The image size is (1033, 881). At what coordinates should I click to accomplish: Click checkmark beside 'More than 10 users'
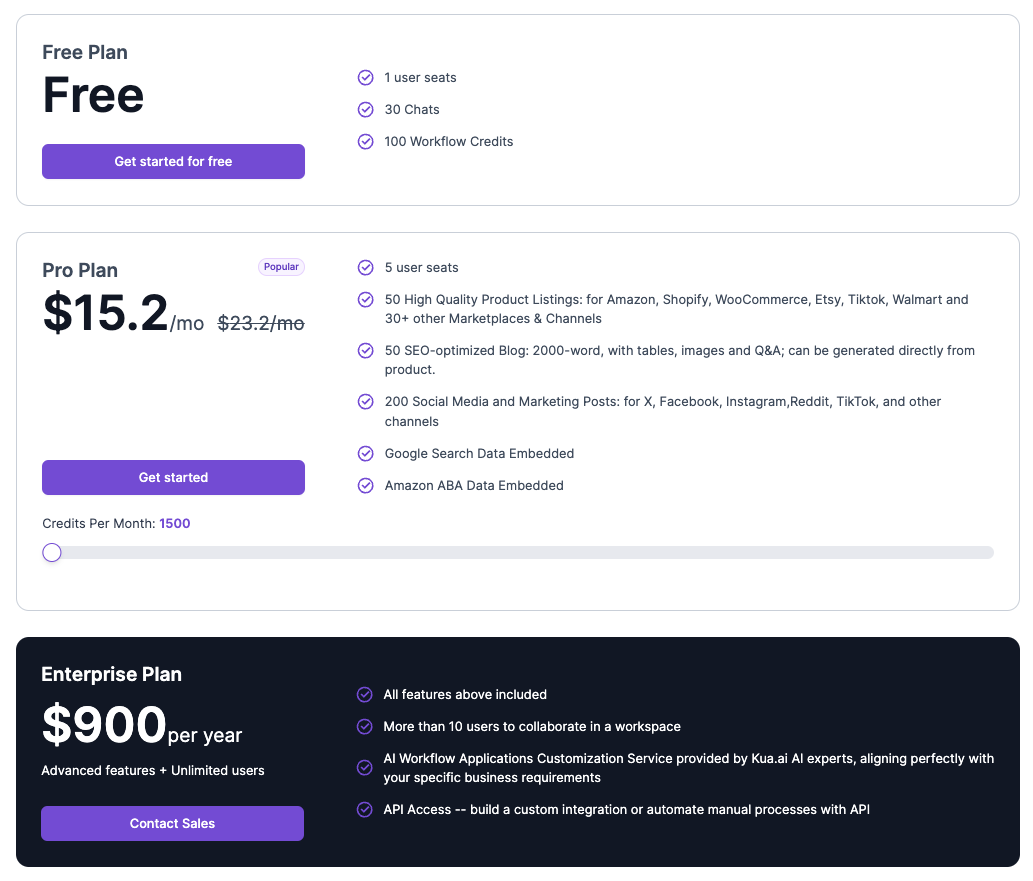(x=365, y=727)
